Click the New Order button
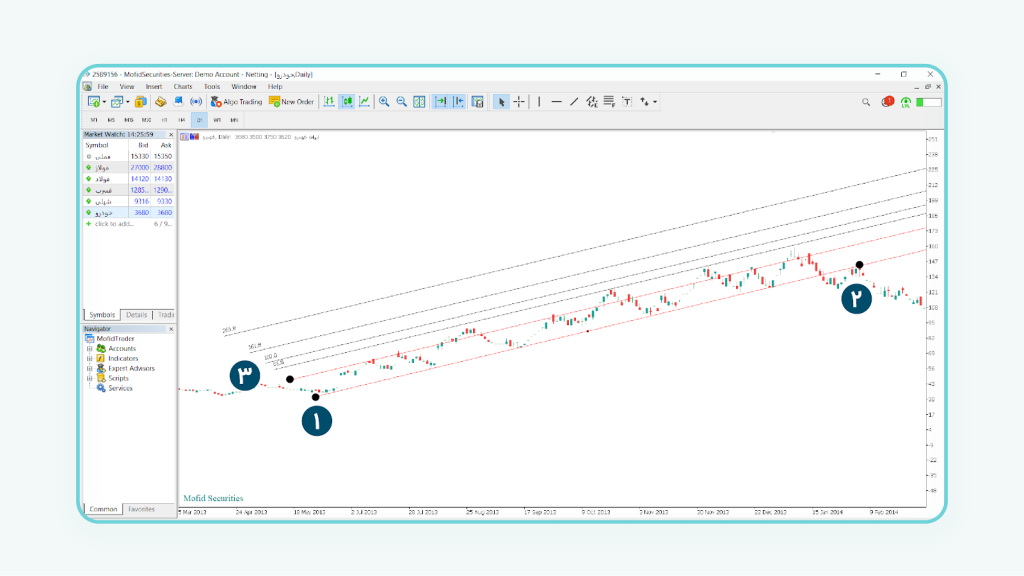Screen dimensions: 1024x576 [x=291, y=102]
